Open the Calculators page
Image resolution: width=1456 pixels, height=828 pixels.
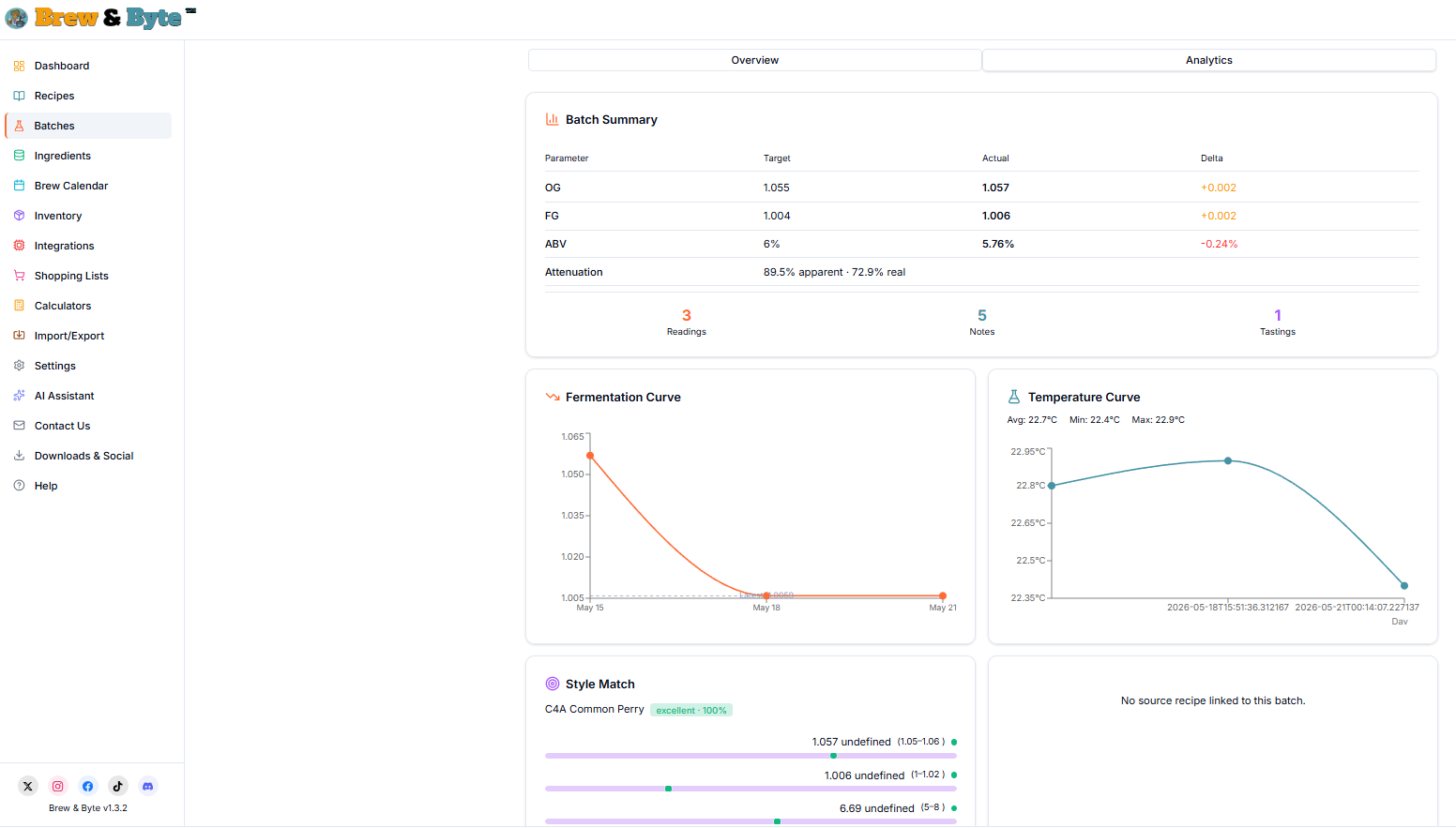pyautogui.click(x=88, y=306)
